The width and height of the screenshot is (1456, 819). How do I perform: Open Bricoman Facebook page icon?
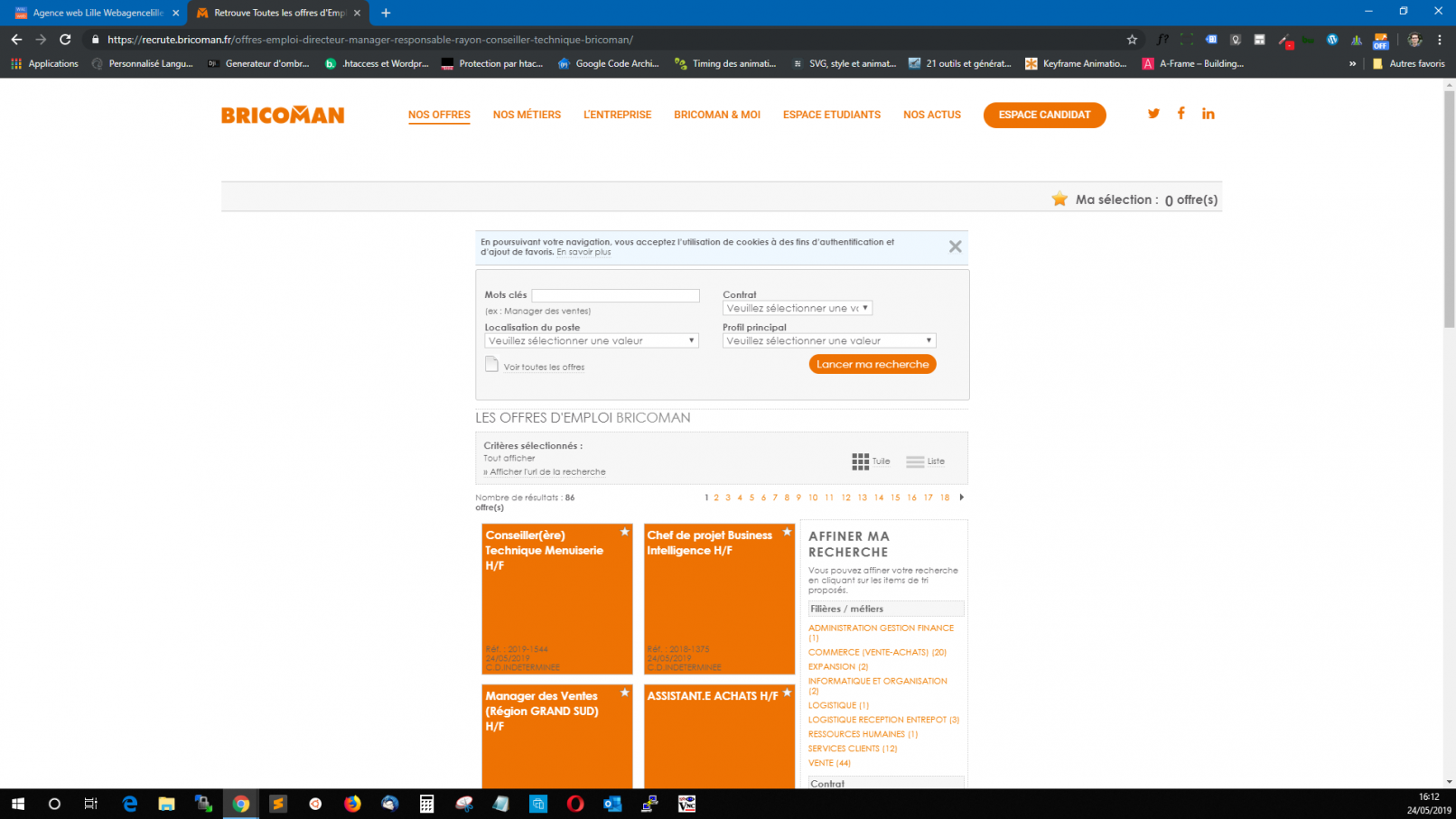(1181, 114)
